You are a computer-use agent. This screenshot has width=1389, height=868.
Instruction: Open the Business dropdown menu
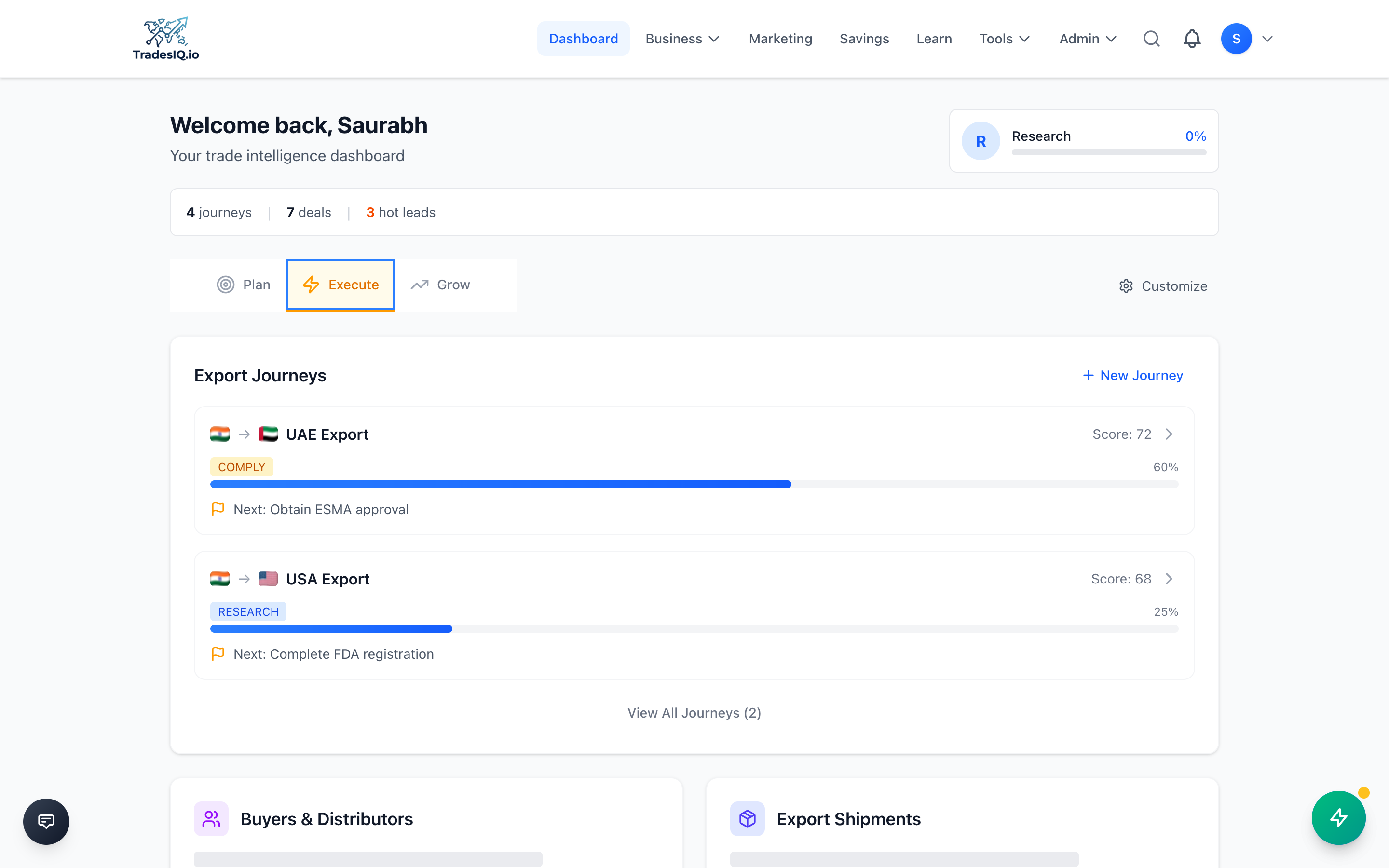point(682,39)
